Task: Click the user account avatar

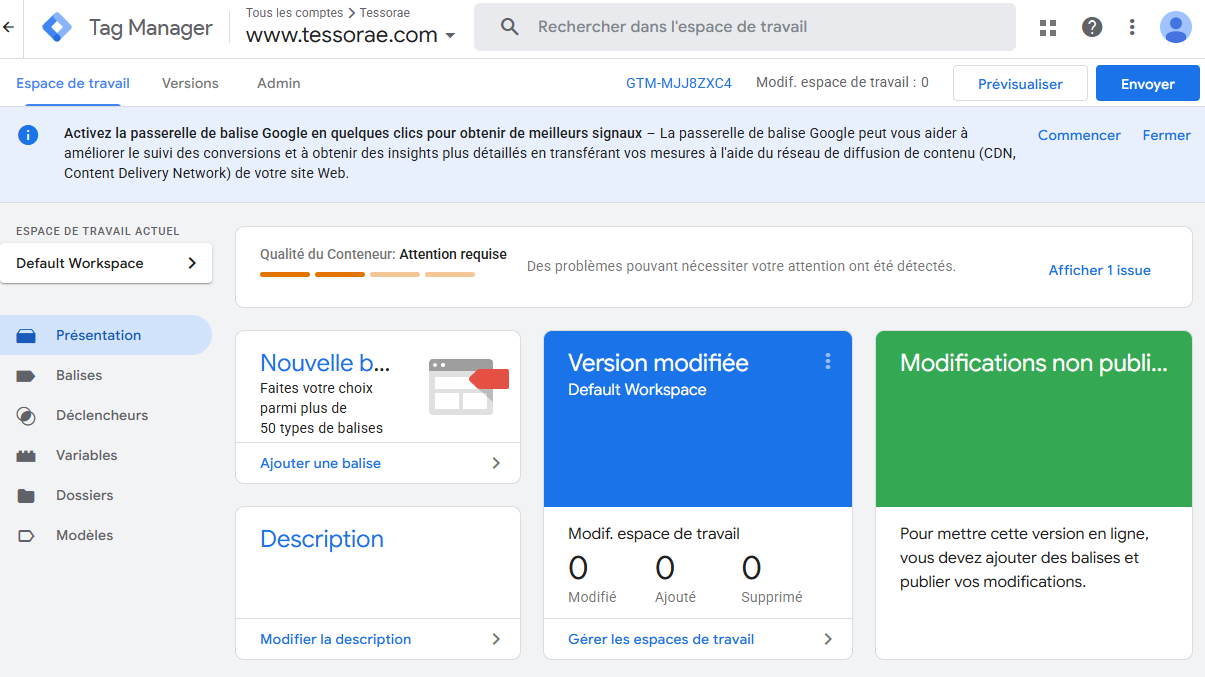Action: pos(1176,27)
